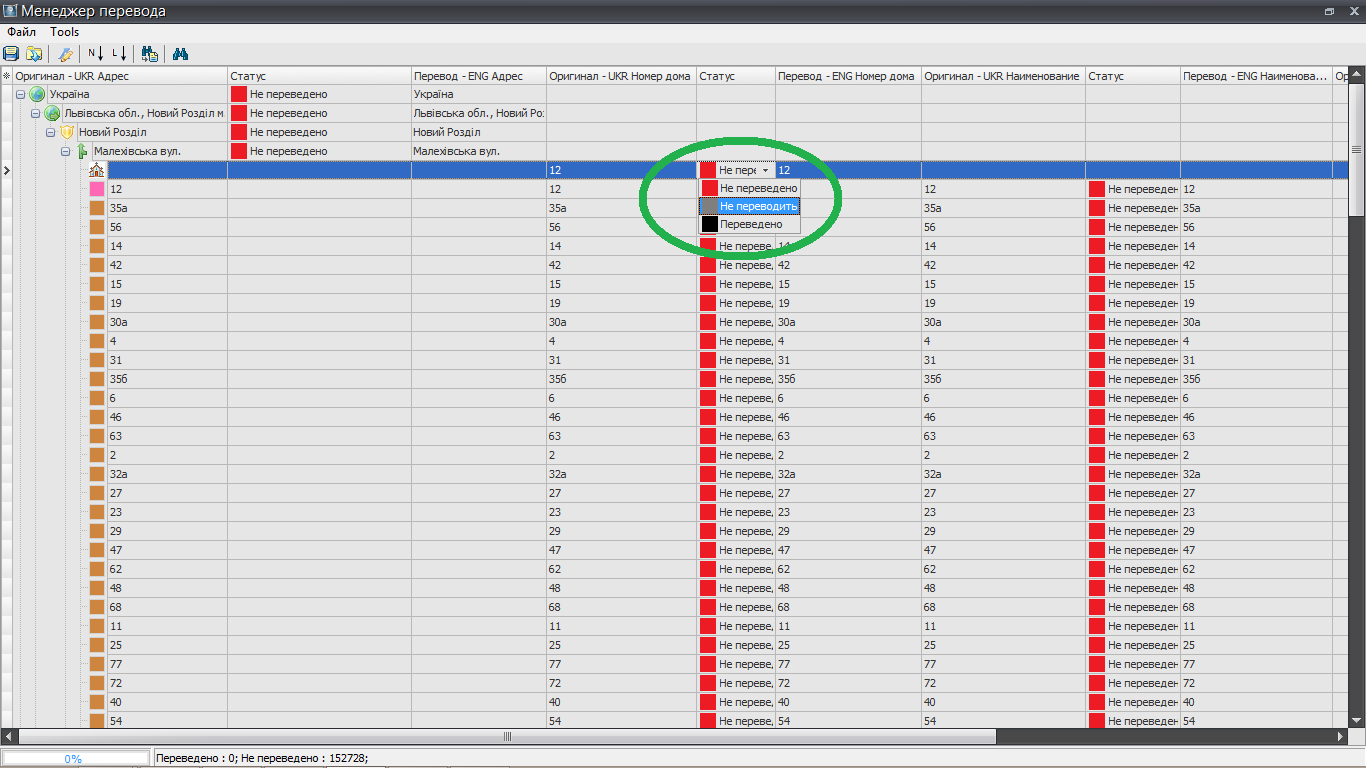1366x768 pixels.
Task: Click the L down-arrow toolbar button
Action: click(119, 54)
